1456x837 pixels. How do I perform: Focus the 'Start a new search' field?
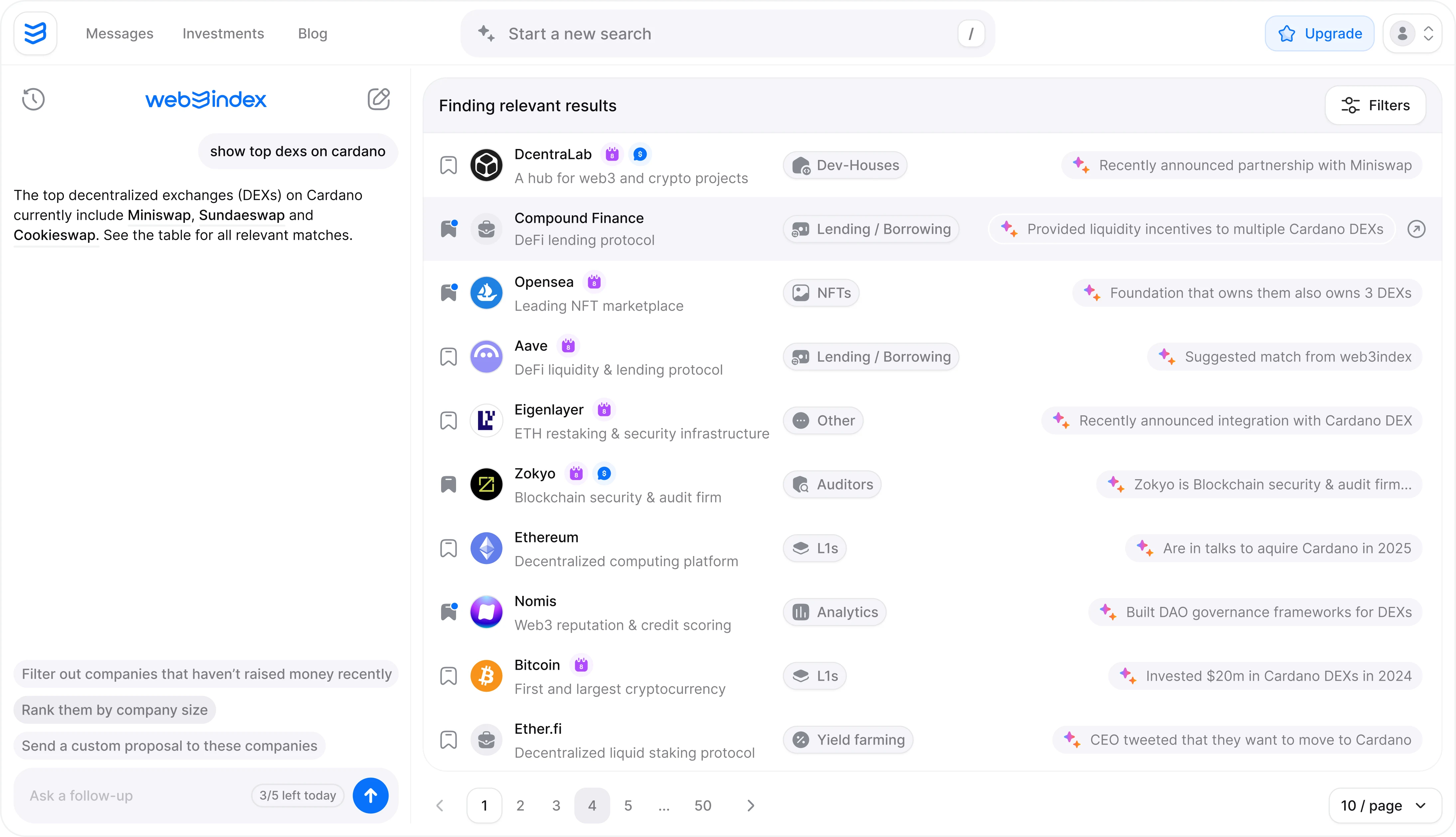(x=728, y=33)
